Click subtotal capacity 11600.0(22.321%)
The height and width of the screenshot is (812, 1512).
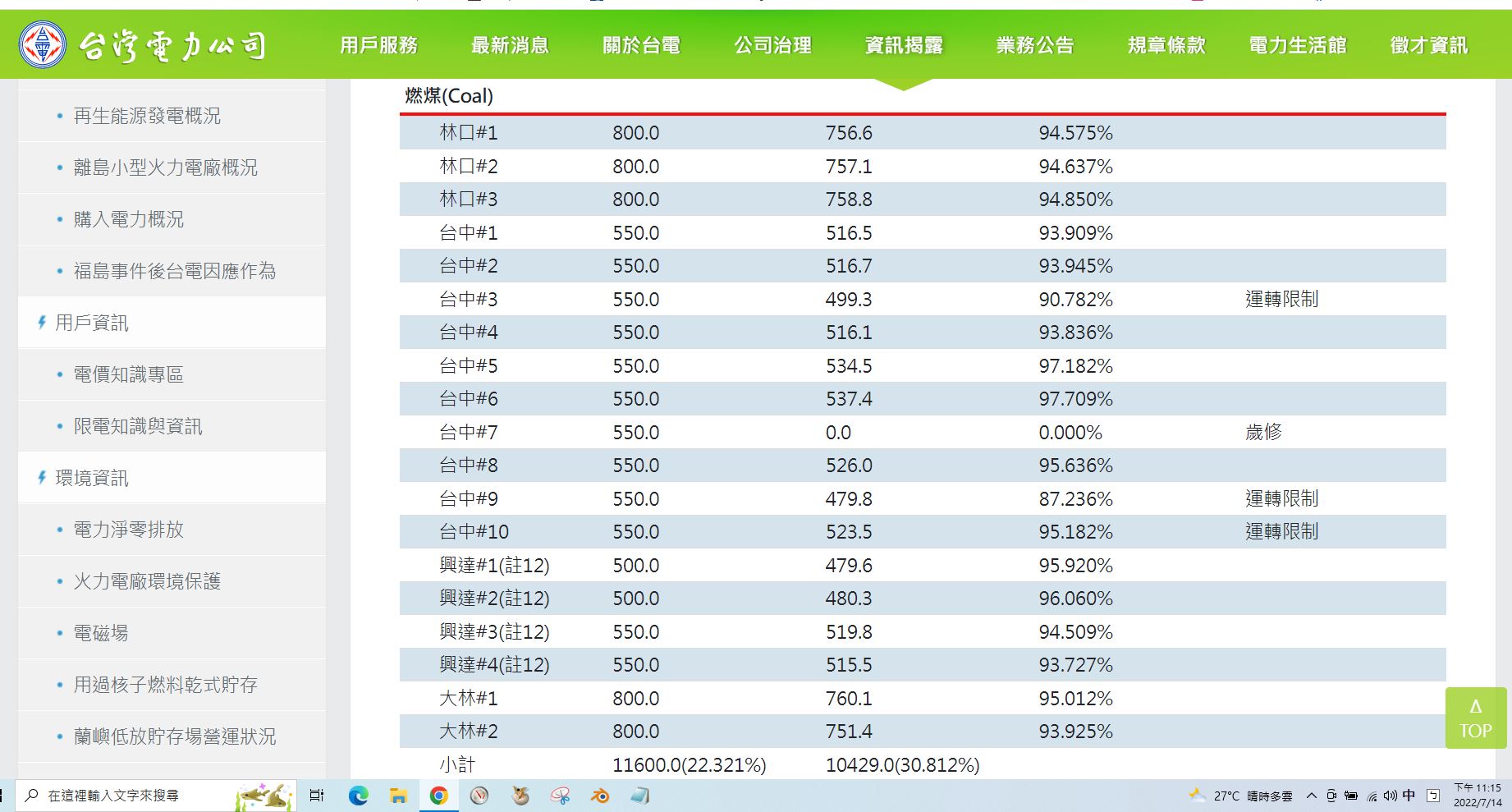pos(689,764)
